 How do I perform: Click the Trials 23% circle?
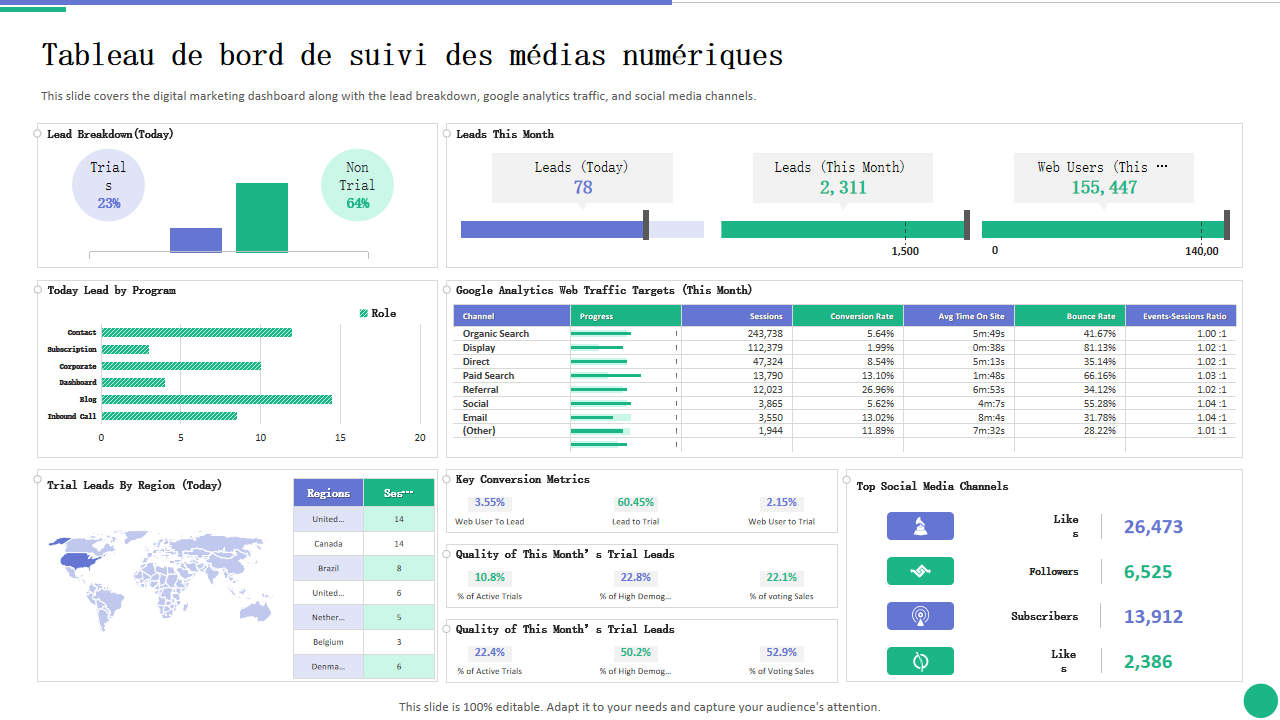[x=108, y=185]
